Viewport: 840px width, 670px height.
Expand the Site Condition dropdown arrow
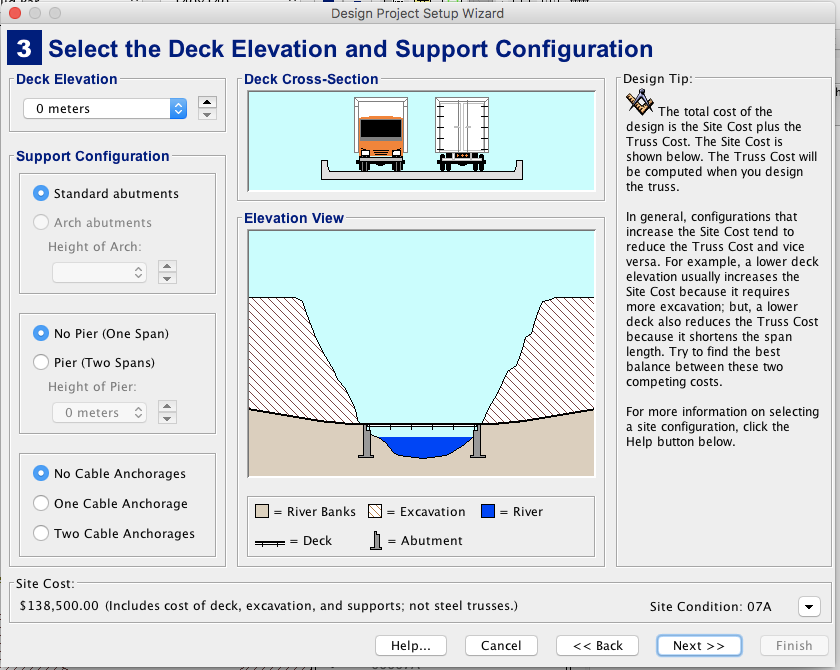click(809, 607)
